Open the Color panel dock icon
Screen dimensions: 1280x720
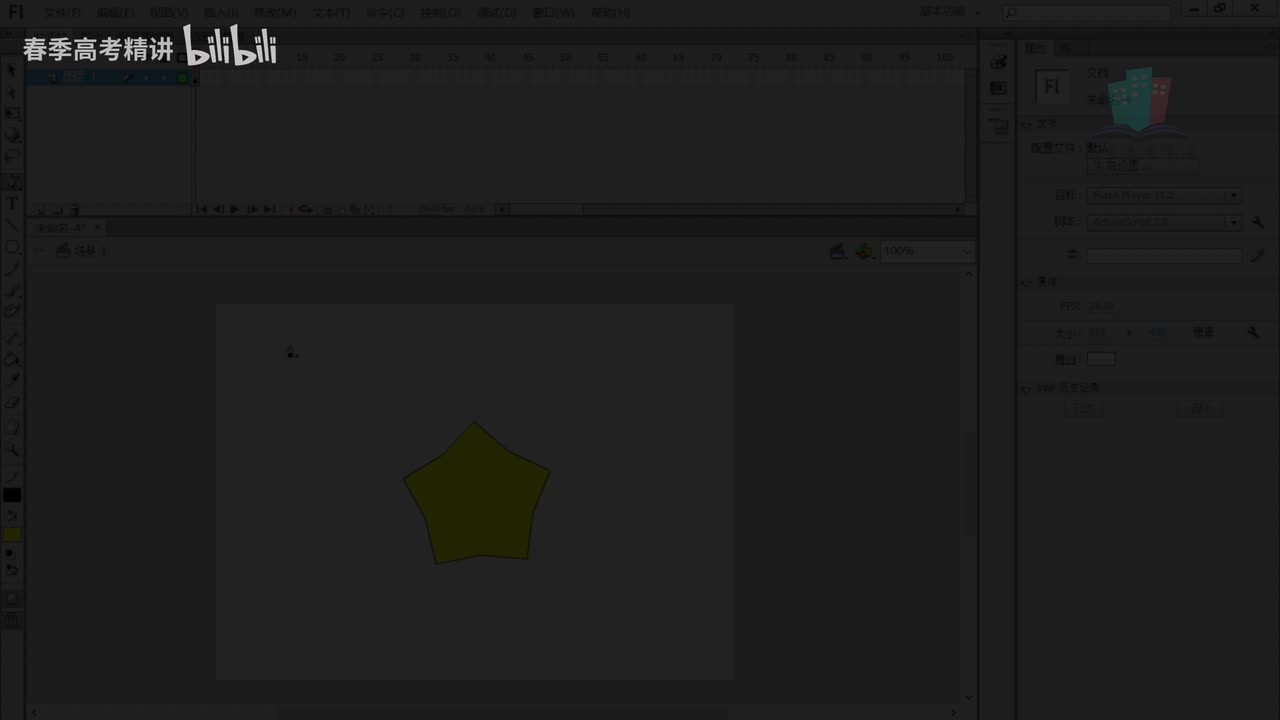click(x=998, y=62)
